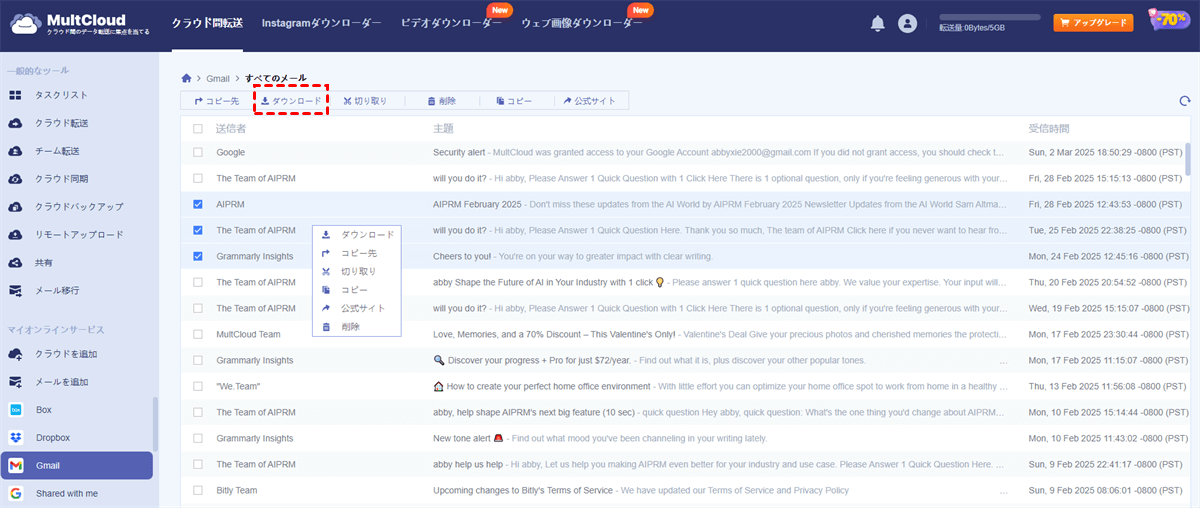Open the notification bell
Viewport: 1200px width, 508px height.
click(x=878, y=23)
